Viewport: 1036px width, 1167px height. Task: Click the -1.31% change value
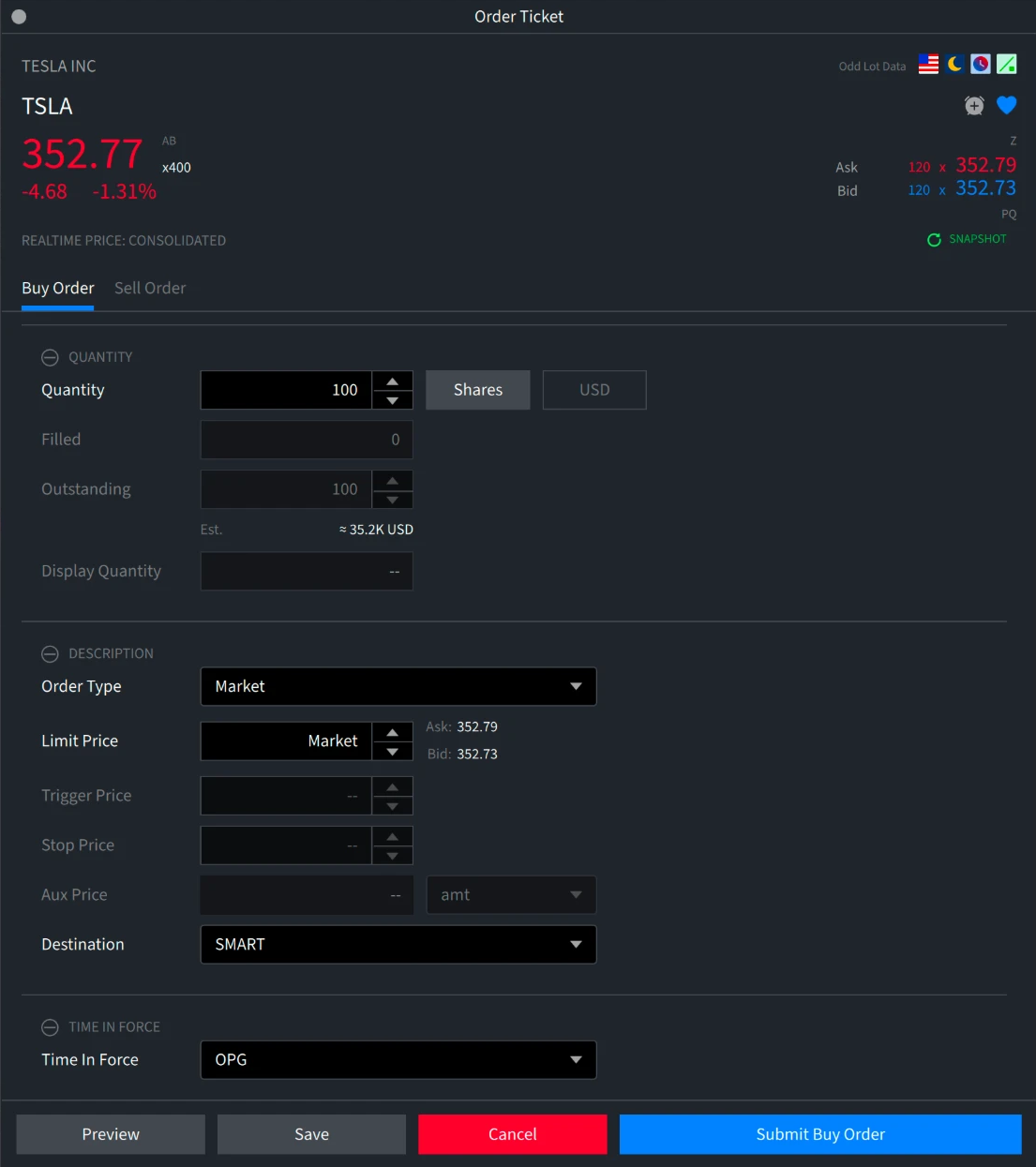tap(125, 192)
